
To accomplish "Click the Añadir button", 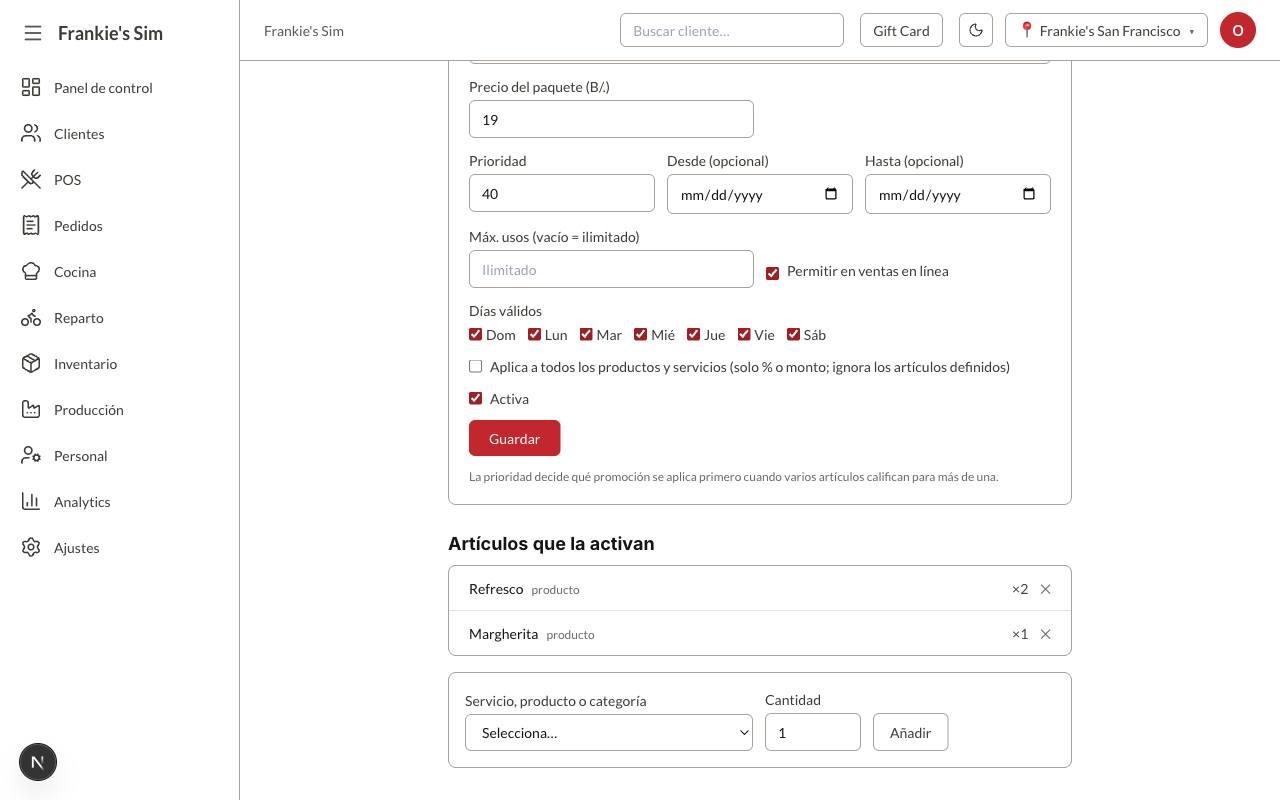I will point(911,732).
